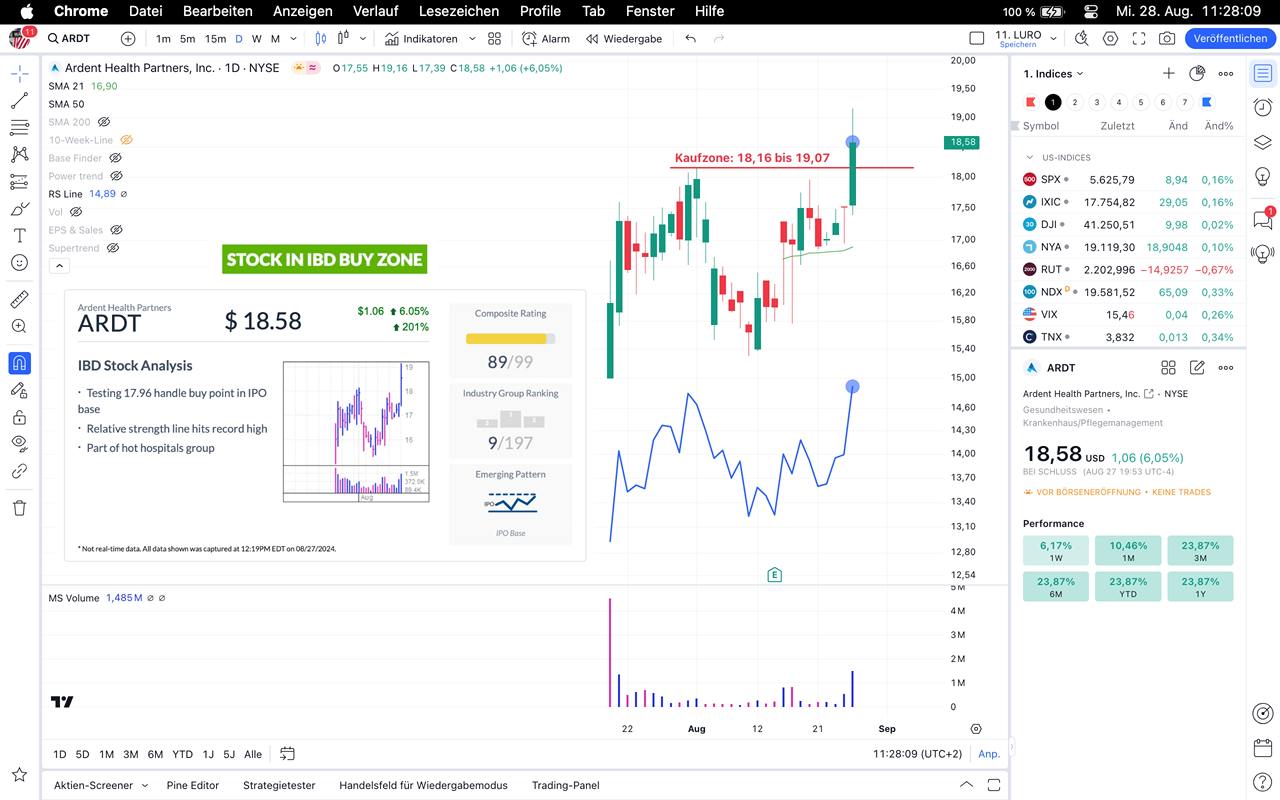Select the red flag color filter
The image size is (1280, 800).
tap(1031, 102)
